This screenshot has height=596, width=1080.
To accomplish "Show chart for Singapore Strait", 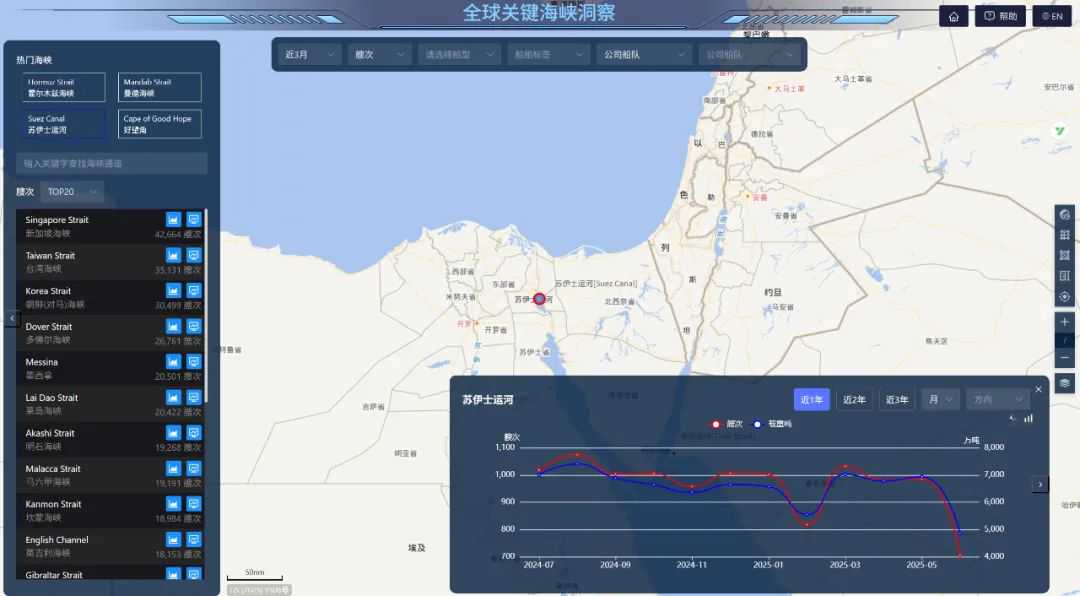I will 173,219.
